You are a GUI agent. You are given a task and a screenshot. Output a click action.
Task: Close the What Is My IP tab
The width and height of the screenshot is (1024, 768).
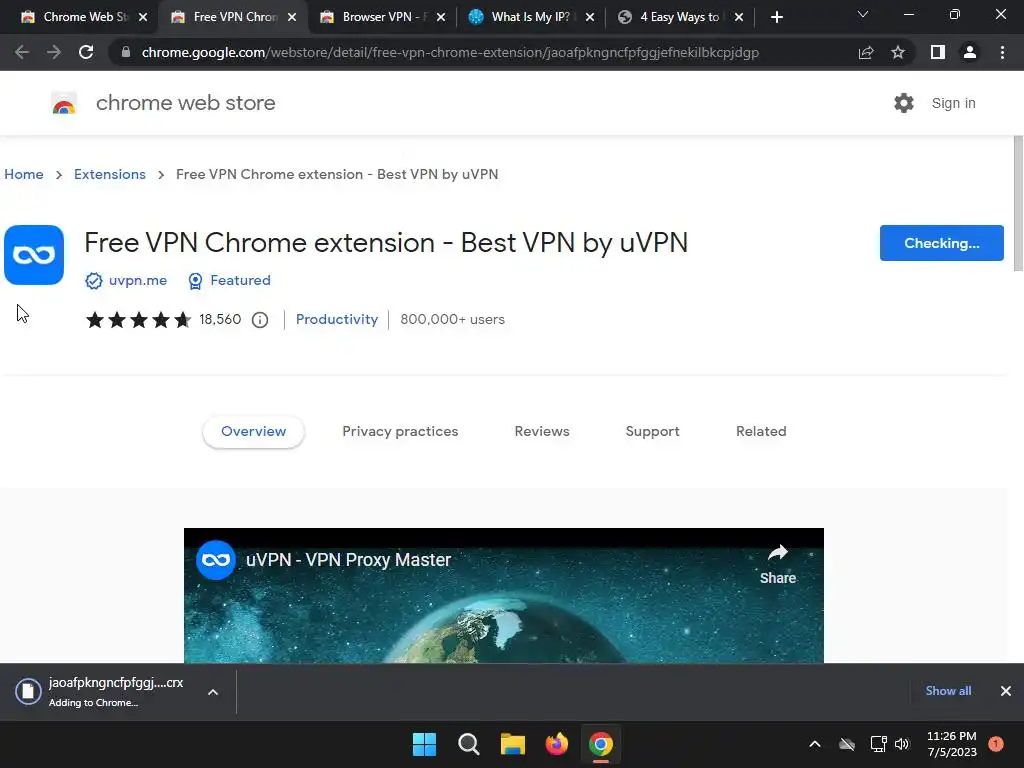coord(590,18)
